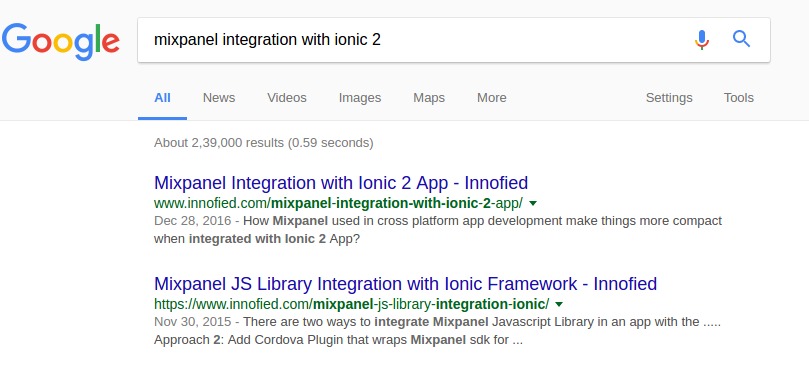Image resolution: width=809 pixels, height=370 pixels.
Task: Click the innofied.com mixpanel-integration-with-ionic-2-app URL
Action: coord(338,203)
